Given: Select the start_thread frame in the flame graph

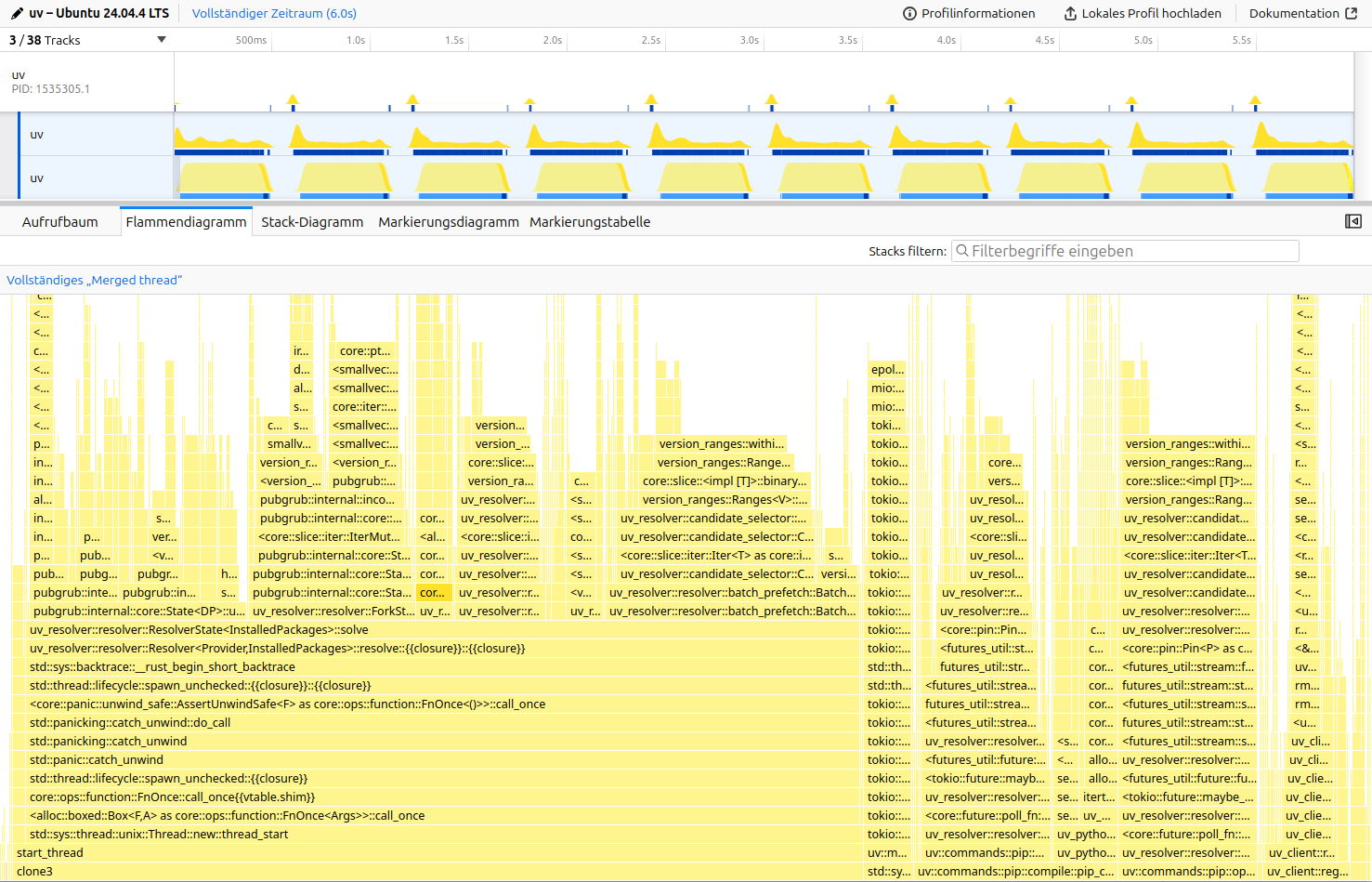Looking at the screenshot, I should 50,852.
